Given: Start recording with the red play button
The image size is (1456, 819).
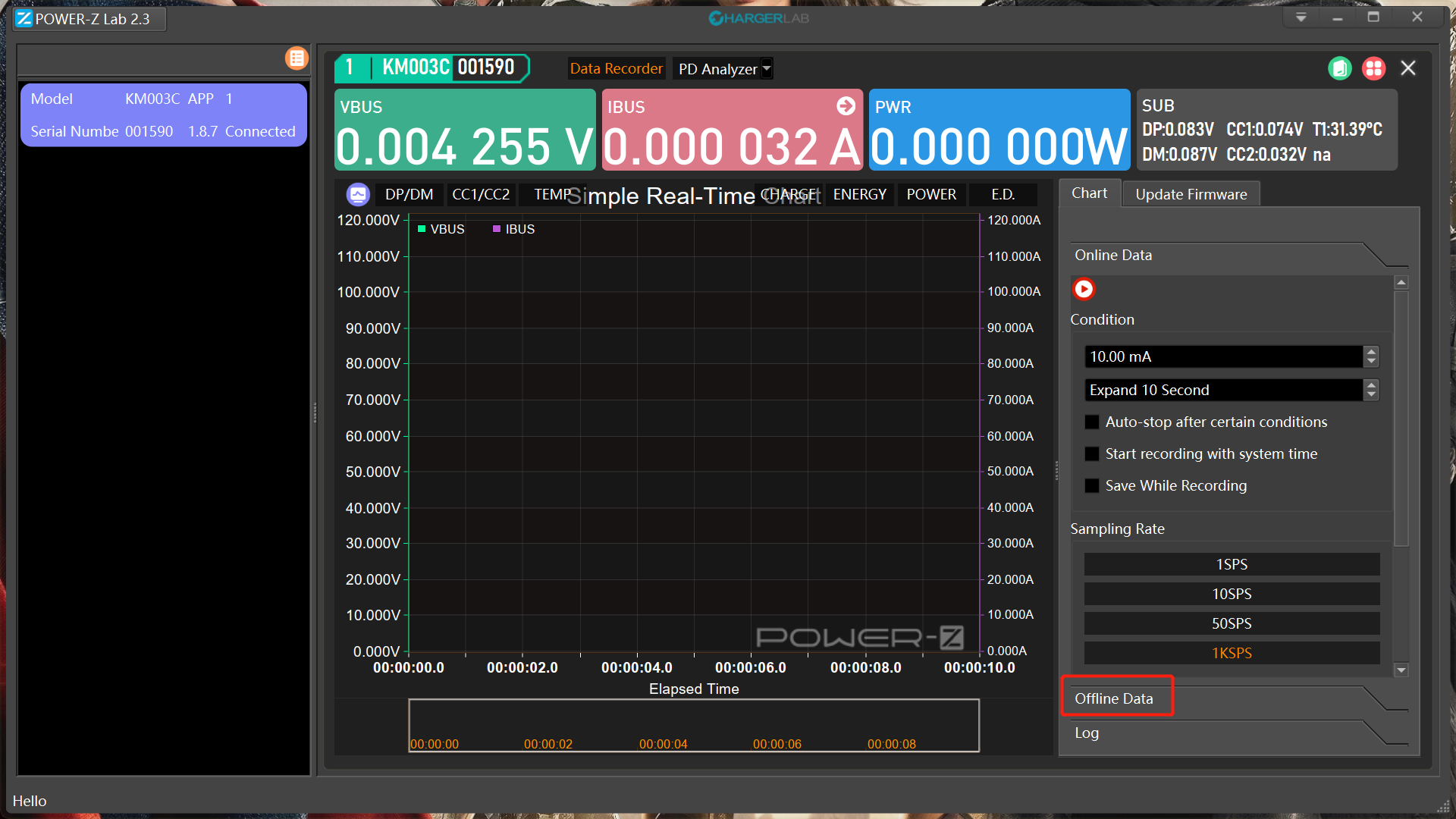Looking at the screenshot, I should point(1084,289).
